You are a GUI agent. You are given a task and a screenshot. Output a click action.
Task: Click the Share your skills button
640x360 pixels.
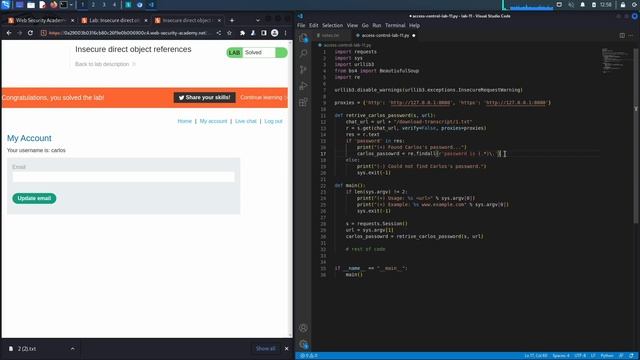click(x=204, y=98)
